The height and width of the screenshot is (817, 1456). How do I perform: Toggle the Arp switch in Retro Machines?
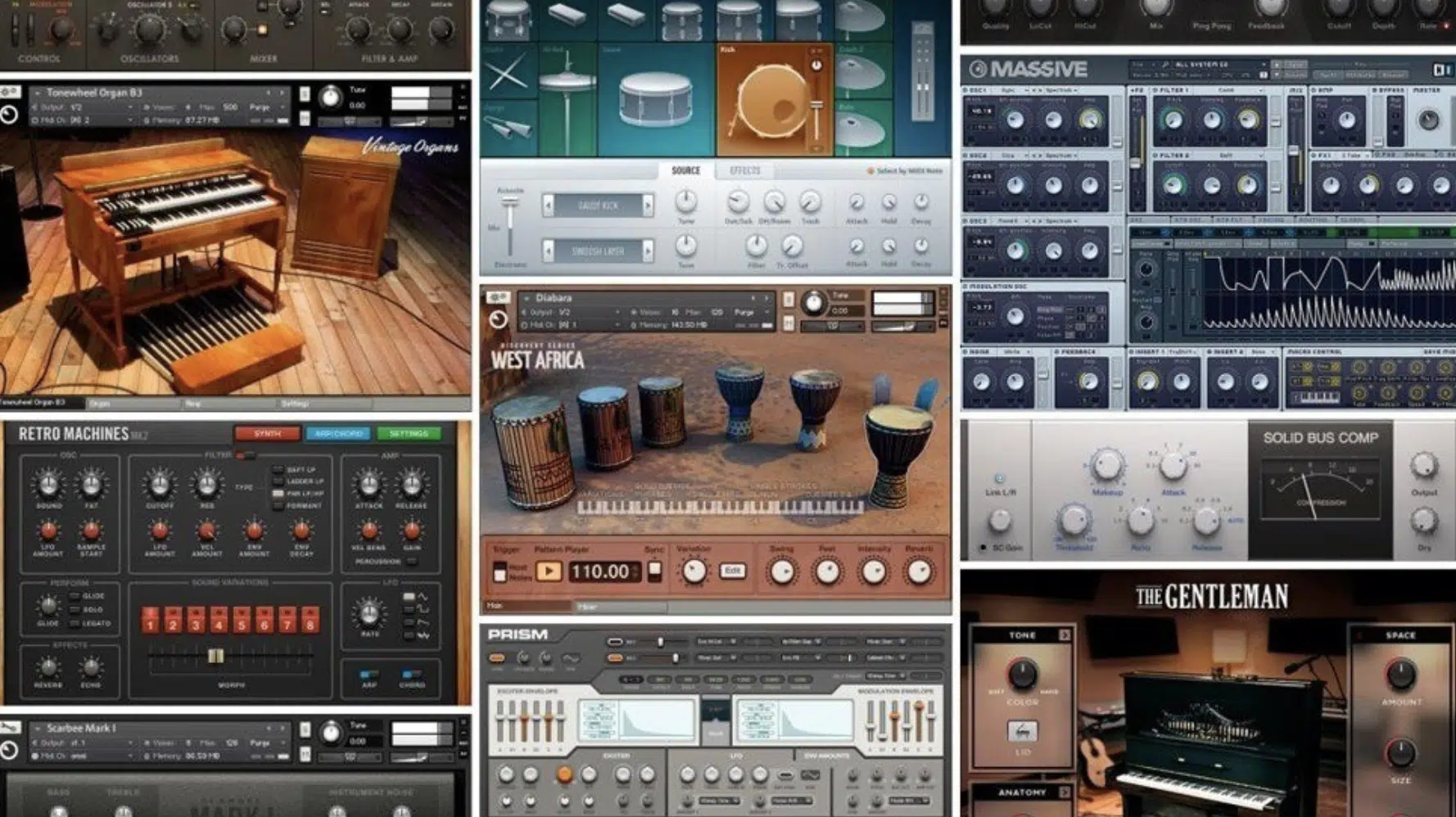[369, 675]
